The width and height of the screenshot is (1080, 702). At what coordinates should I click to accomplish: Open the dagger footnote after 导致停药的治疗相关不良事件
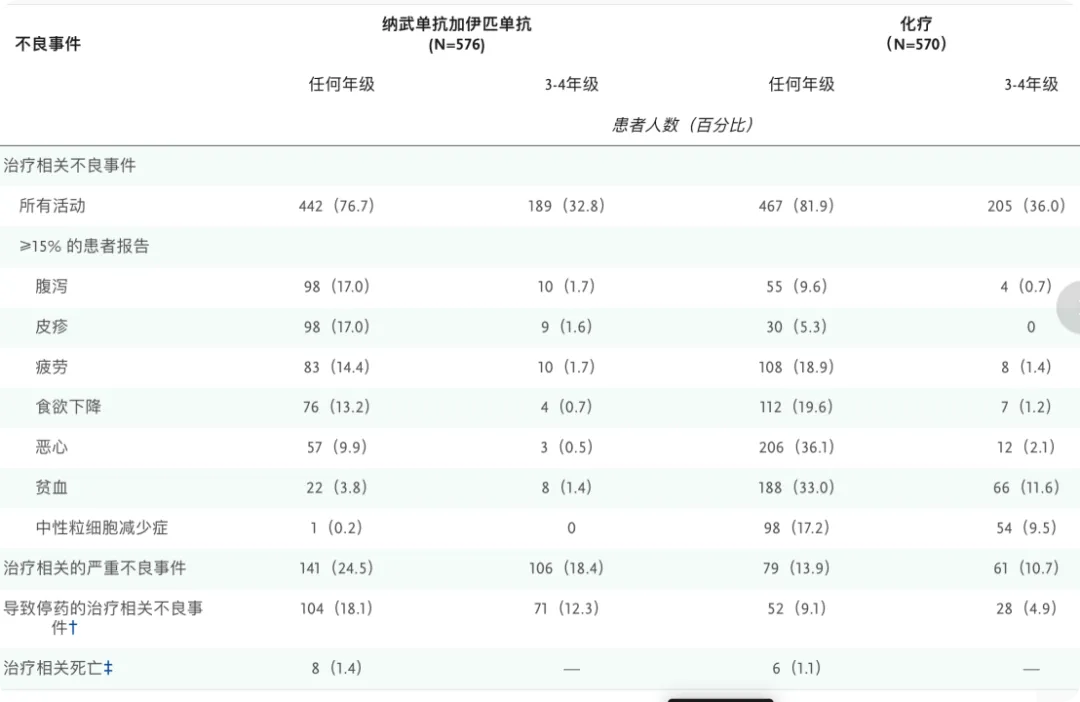(x=73, y=628)
